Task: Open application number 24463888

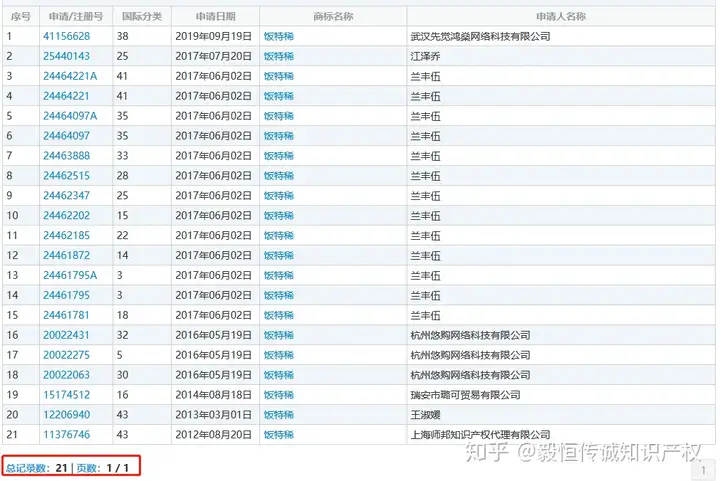Action: pyautogui.click(x=67, y=156)
